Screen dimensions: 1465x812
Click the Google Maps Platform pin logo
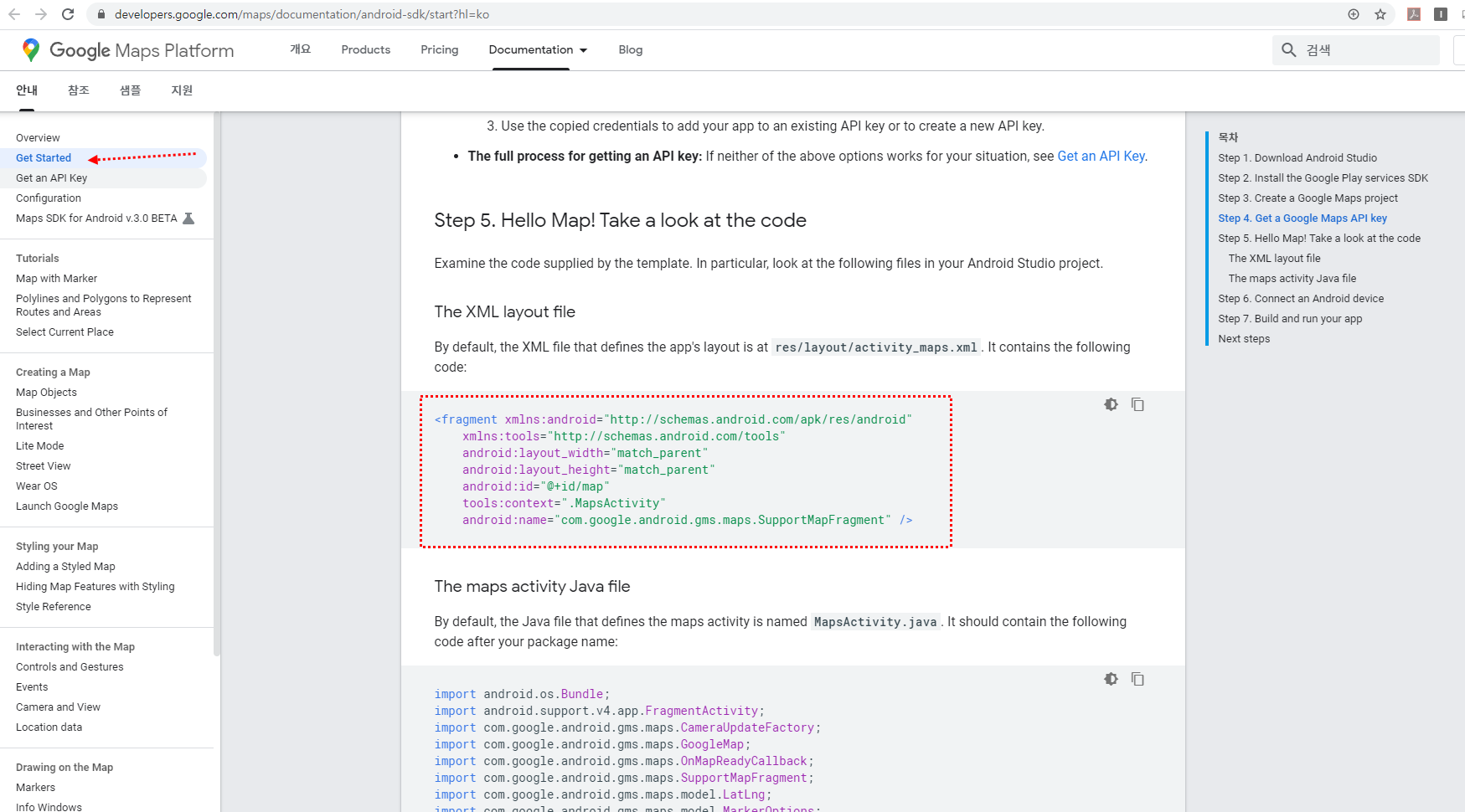coord(31,50)
